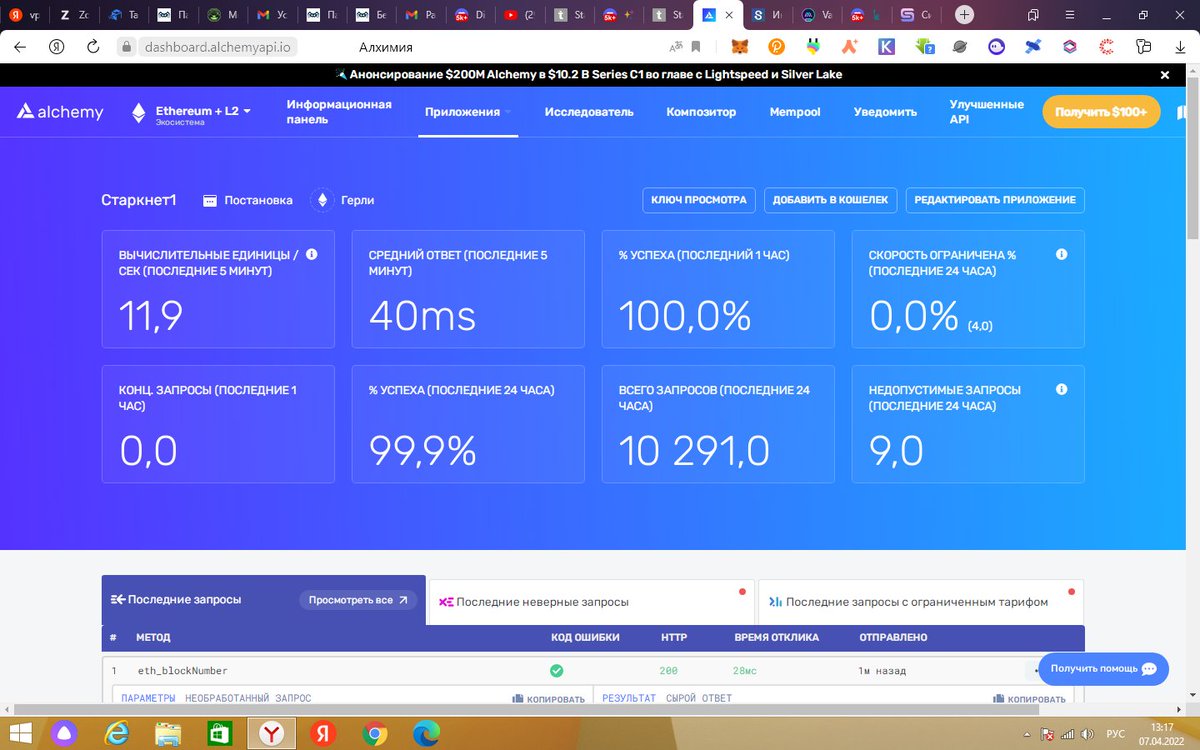Click the Alchemy logo in the header
The height and width of the screenshot is (750, 1200).
click(x=60, y=112)
